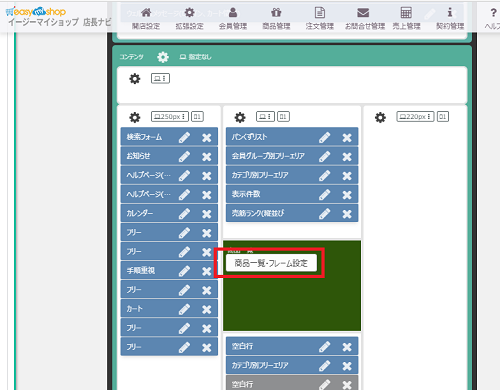The width and height of the screenshot is (500, 390).
Task: Remove 会員グループ別フリーエリア block
Action: tap(347, 157)
